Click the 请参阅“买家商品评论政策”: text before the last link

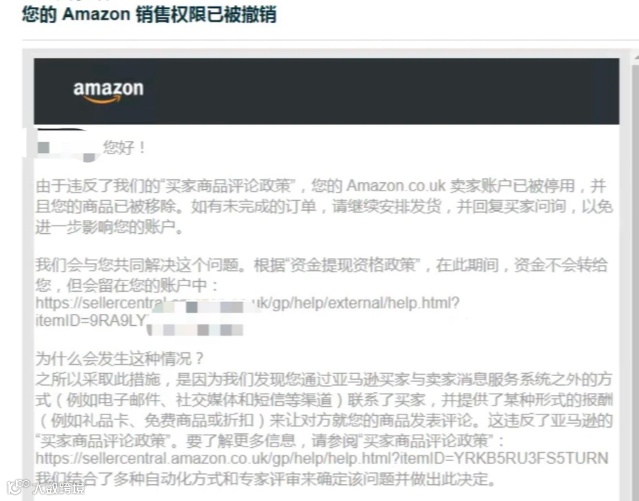[408, 441]
